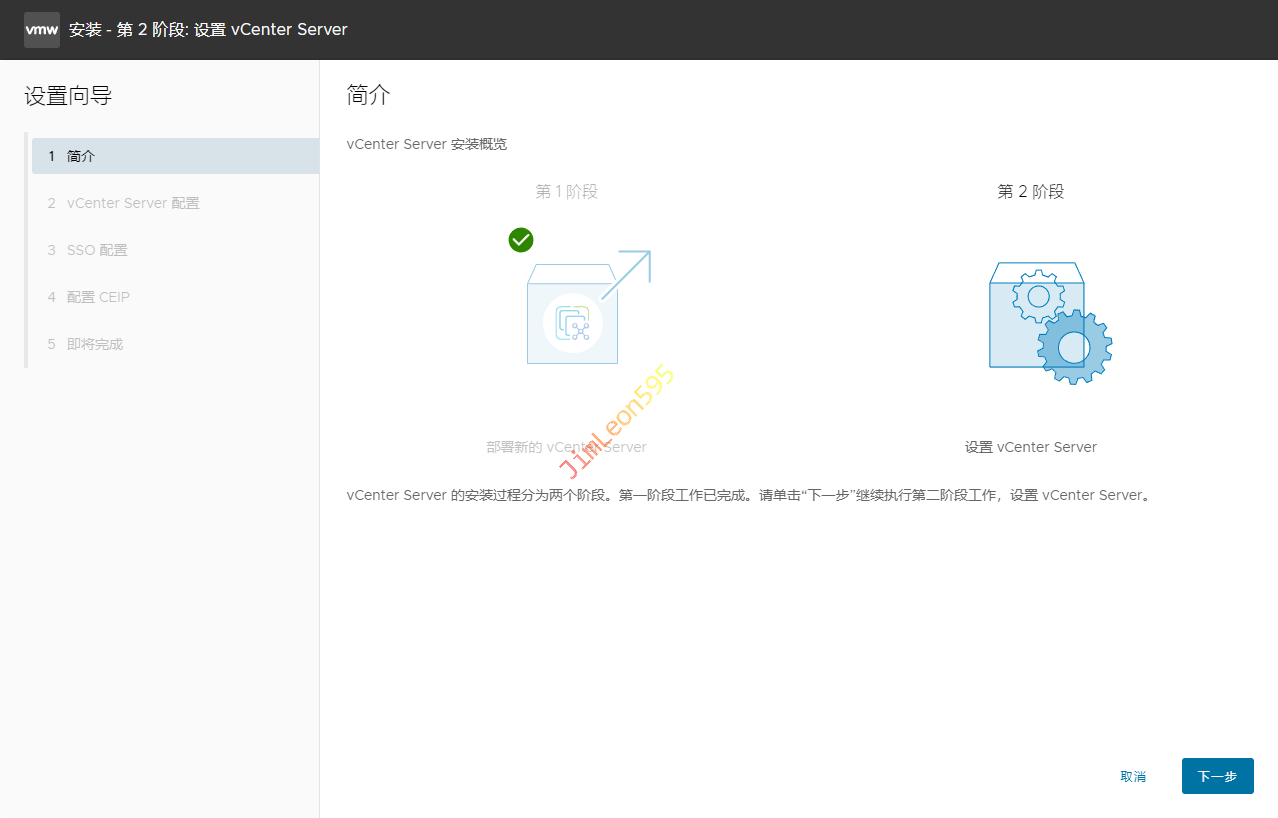Select step 1 简介 in the wizard
Image resolution: width=1278 pixels, height=818 pixels.
(x=175, y=156)
